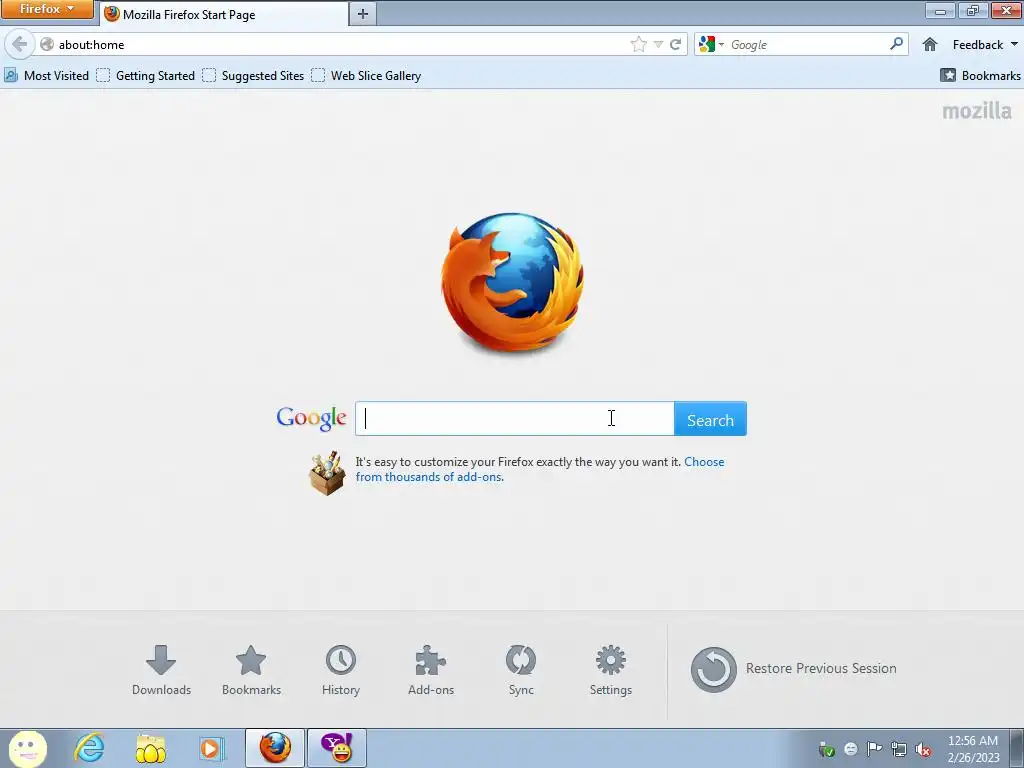Open the orange Firefox menu button
Screen dimensions: 1024x768
[47, 9]
